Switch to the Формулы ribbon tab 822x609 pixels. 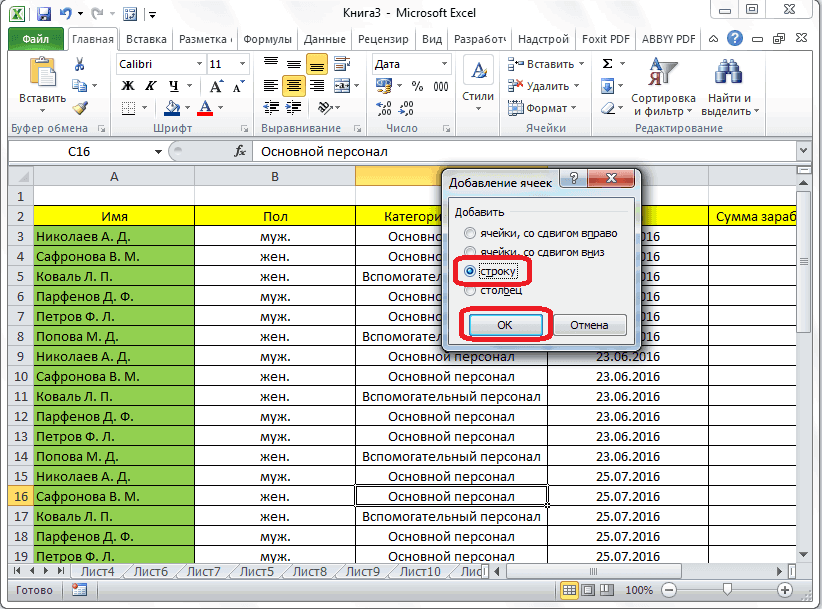267,39
